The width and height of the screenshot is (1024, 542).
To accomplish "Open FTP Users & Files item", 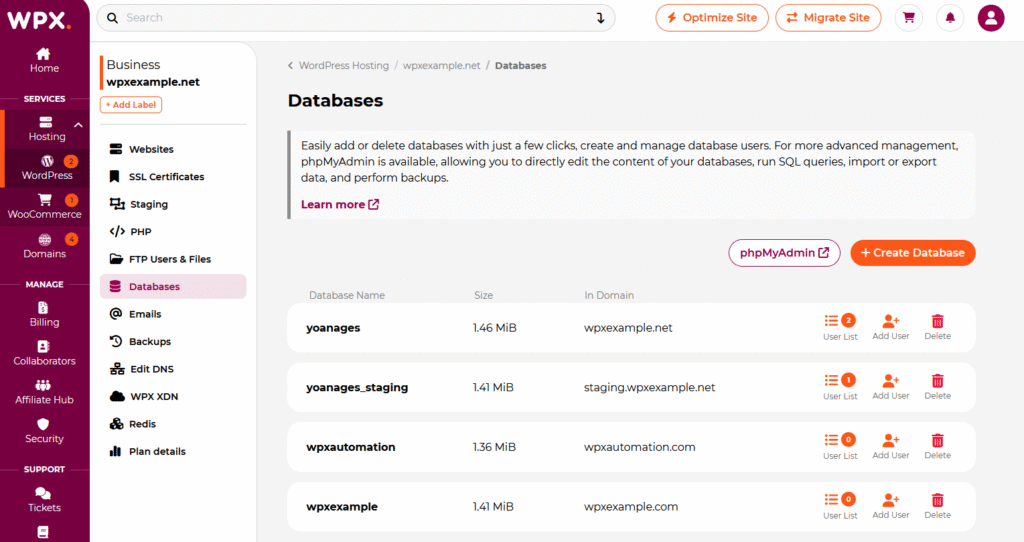I will 173,259.
